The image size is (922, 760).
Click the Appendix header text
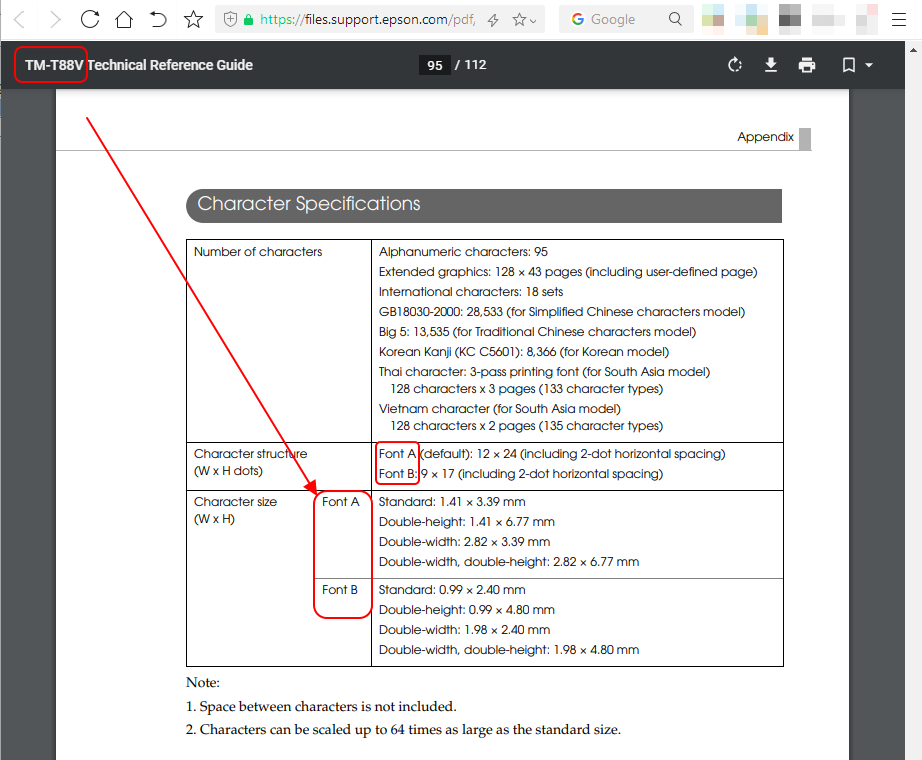(766, 137)
